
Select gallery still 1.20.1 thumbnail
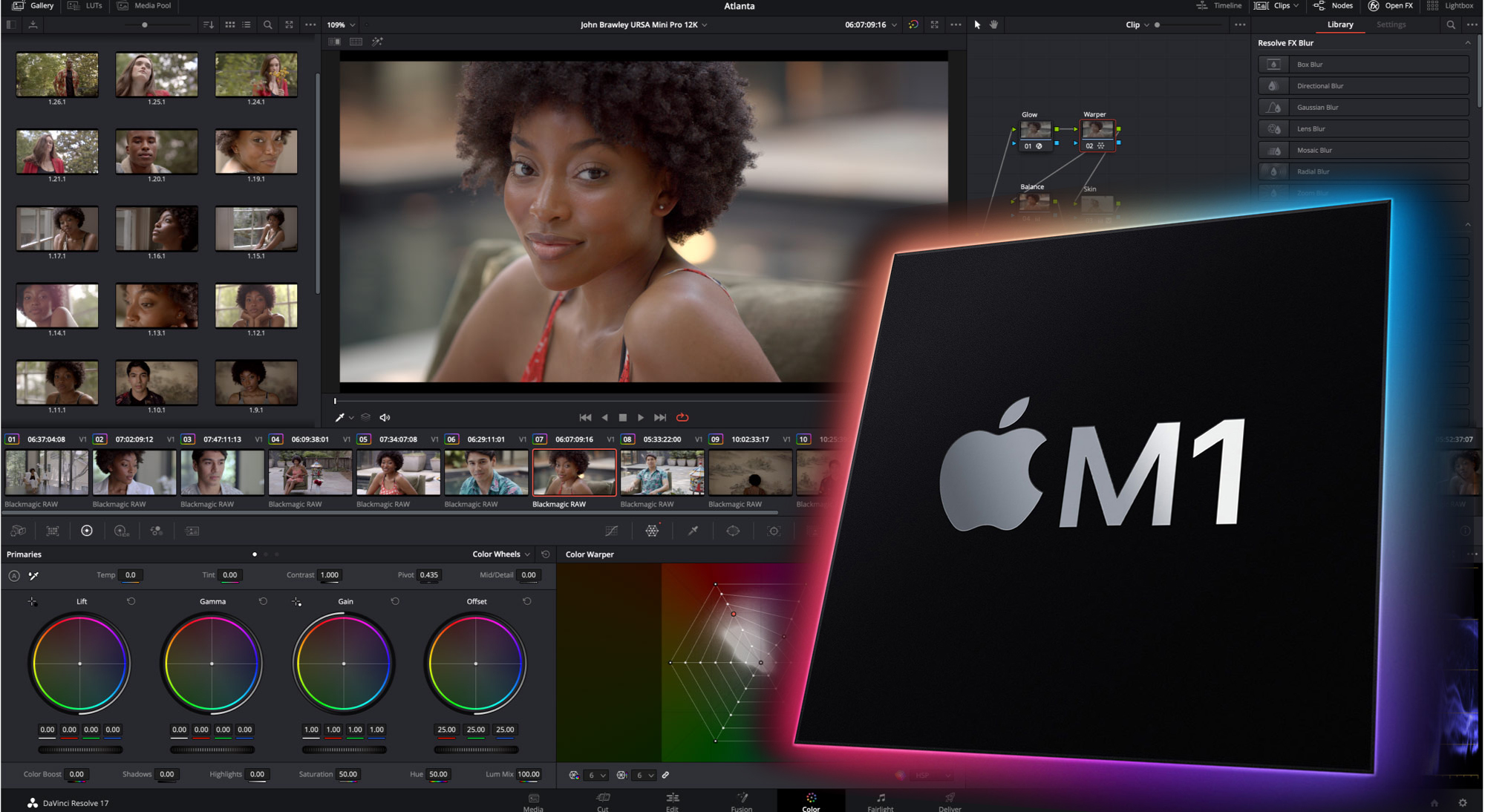(157, 151)
